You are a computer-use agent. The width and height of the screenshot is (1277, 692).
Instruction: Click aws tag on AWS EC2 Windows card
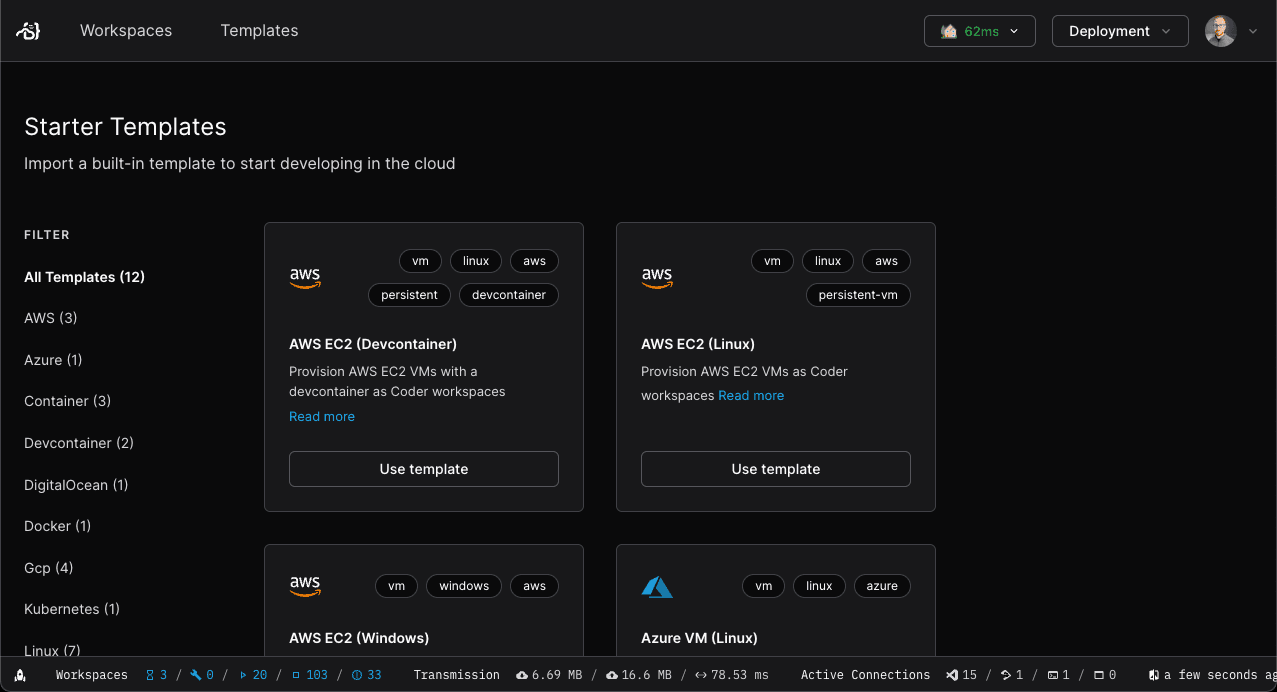click(x=535, y=586)
